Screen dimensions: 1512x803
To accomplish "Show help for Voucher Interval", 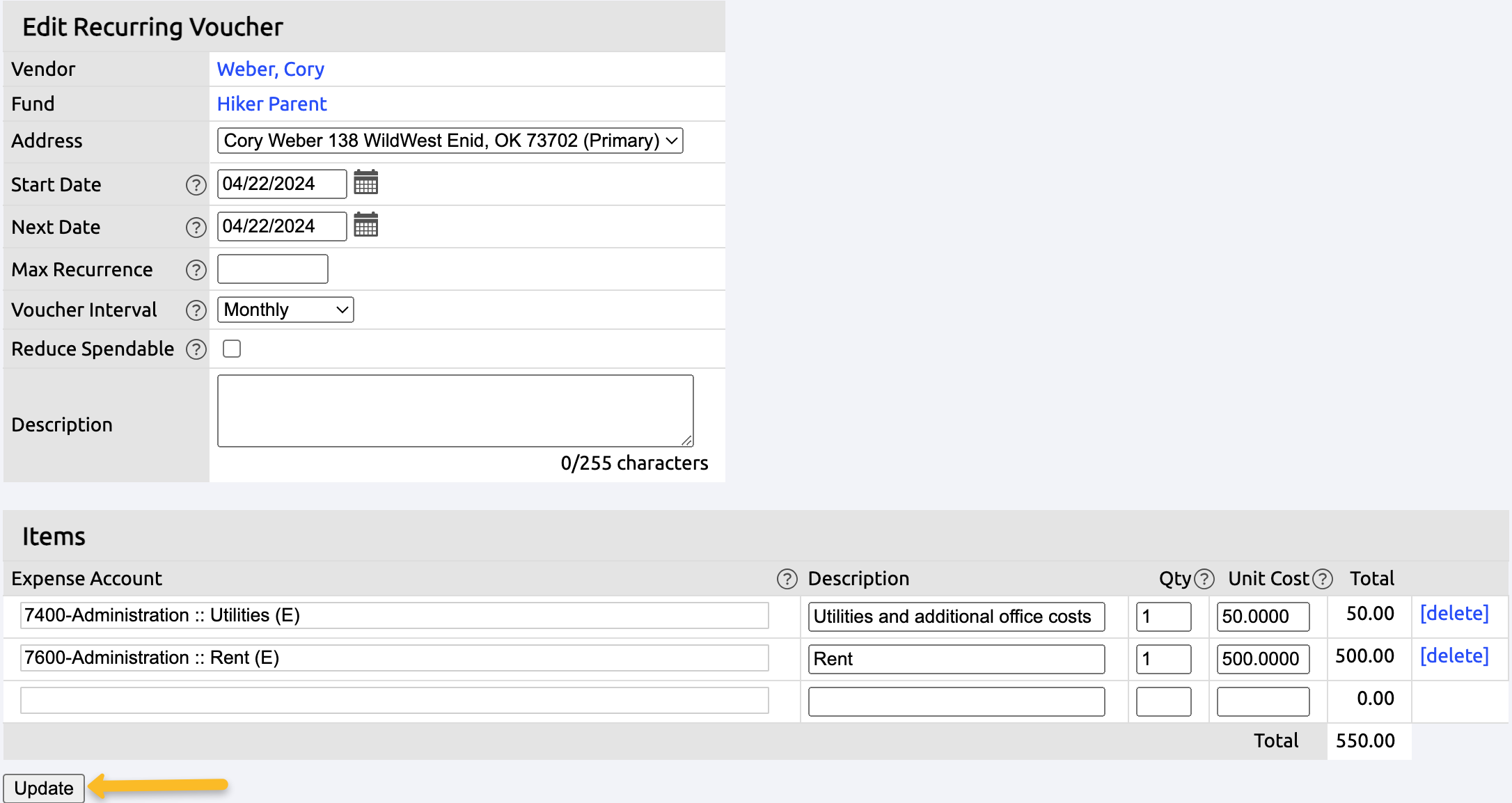I will [x=196, y=310].
